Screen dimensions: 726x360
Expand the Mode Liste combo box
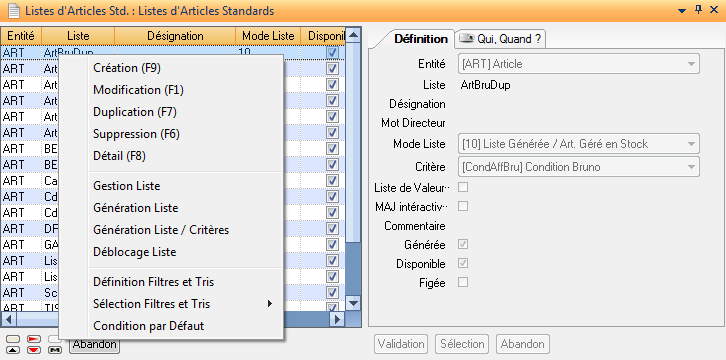click(578, 144)
